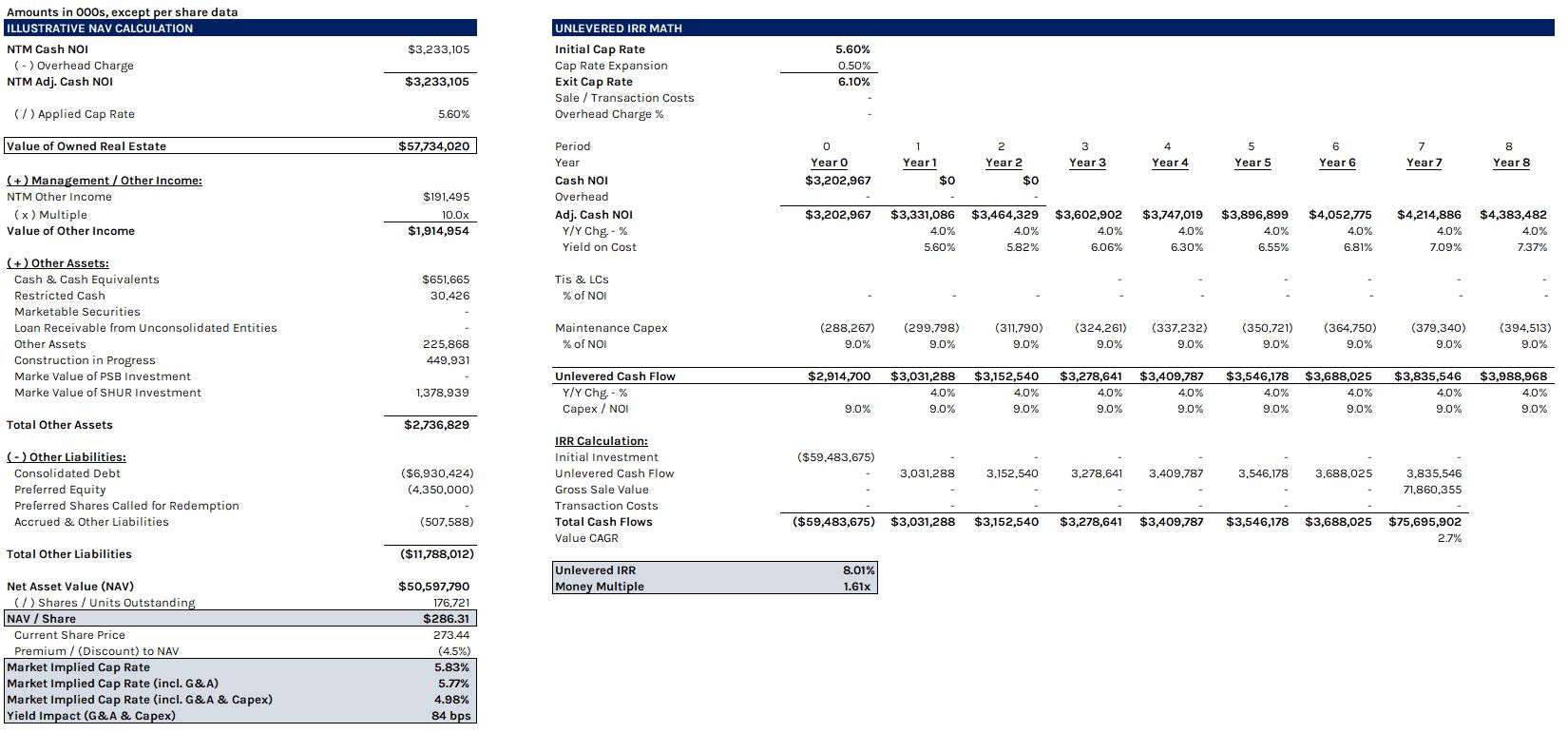The height and width of the screenshot is (733, 1568).
Task: Select the 1,378,939 SHUR Investment value
Action: click(x=442, y=393)
